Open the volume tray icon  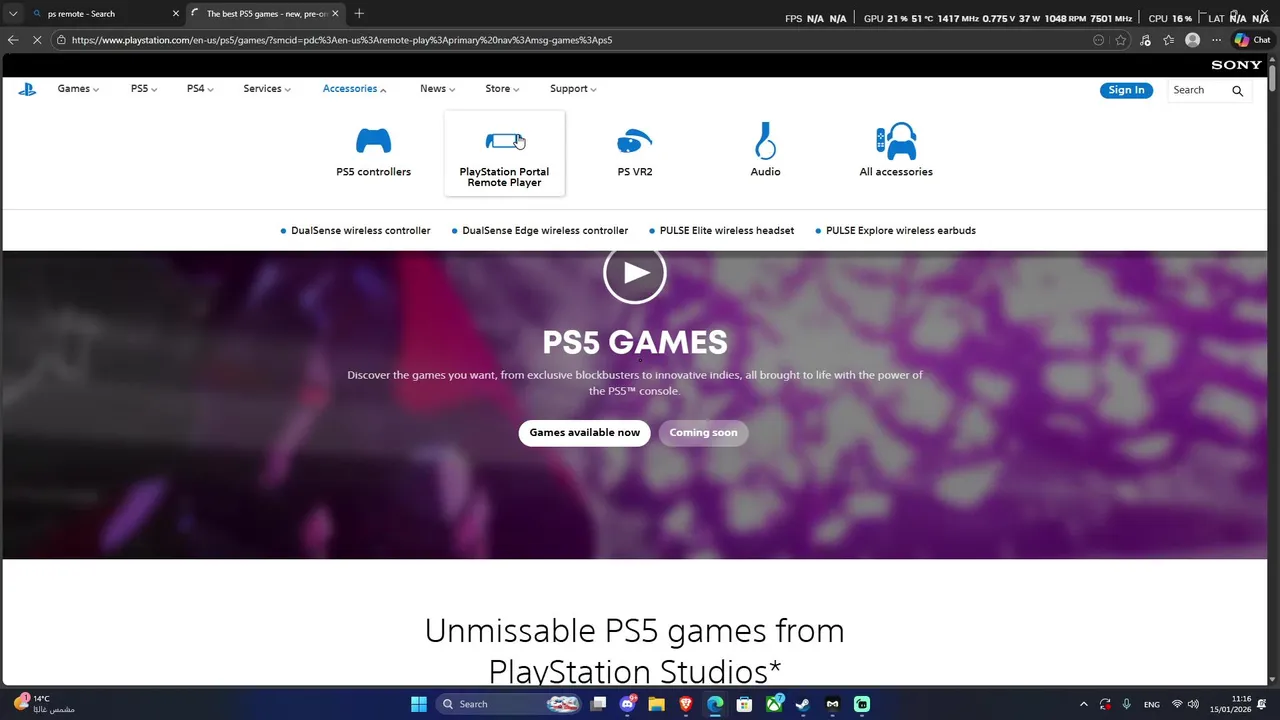(x=1193, y=704)
